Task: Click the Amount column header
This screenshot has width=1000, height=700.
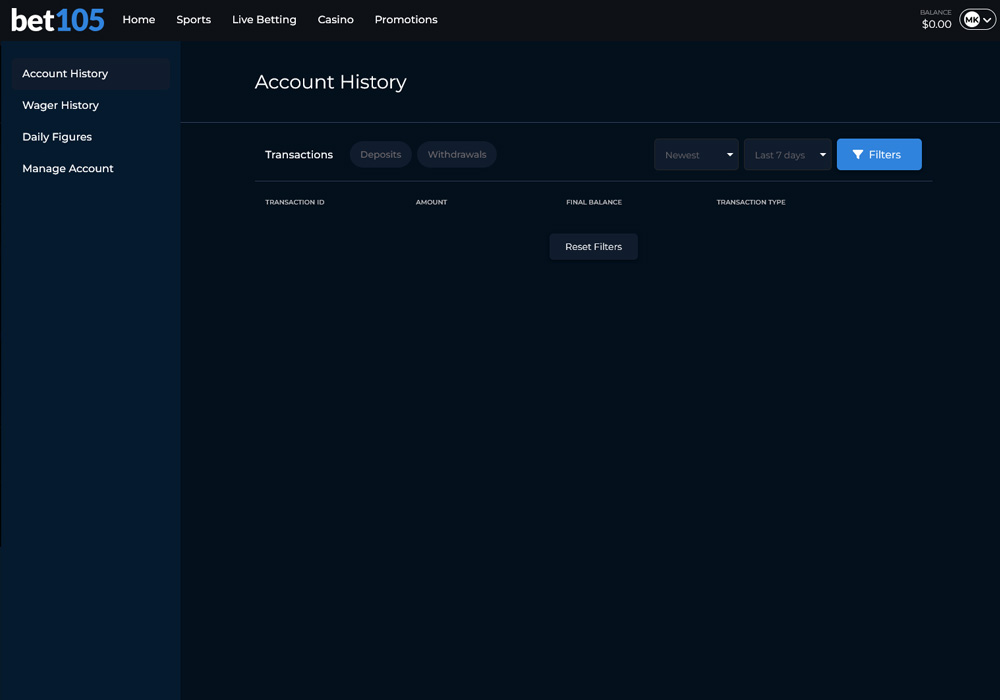Action: 431,202
